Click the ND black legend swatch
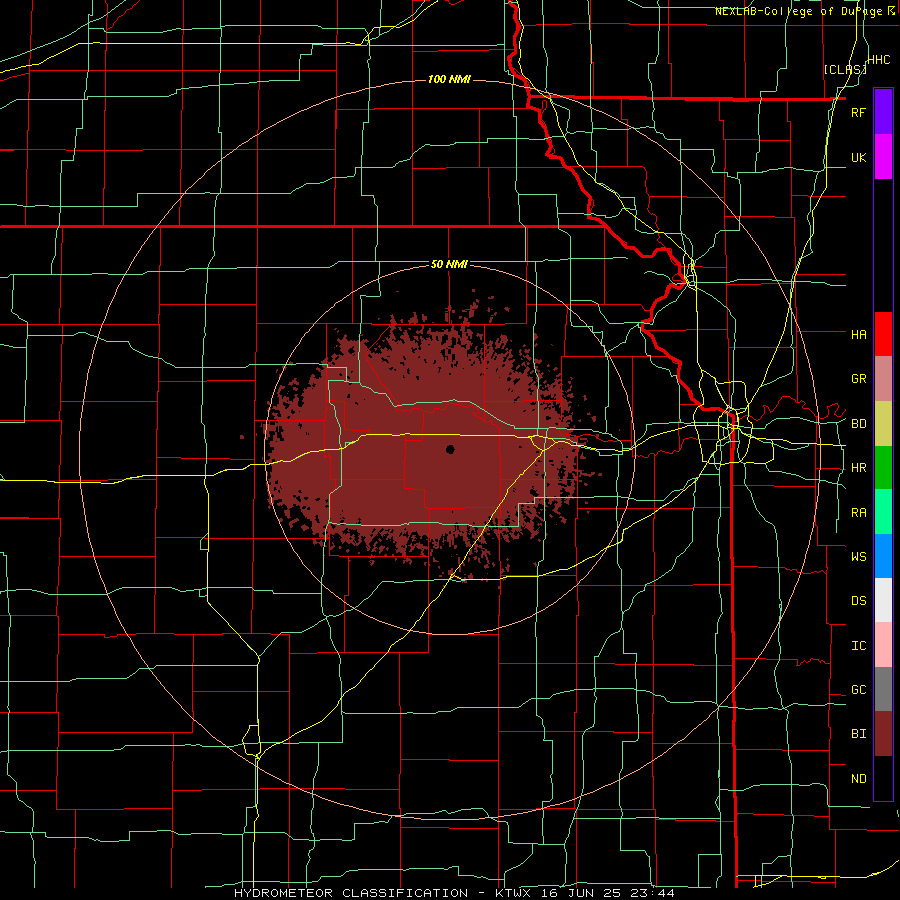The width and height of the screenshot is (900, 900). click(x=883, y=778)
